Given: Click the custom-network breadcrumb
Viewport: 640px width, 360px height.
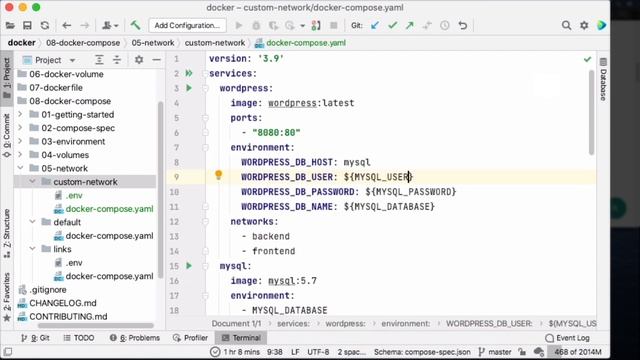Looking at the screenshot, I should [x=215, y=43].
